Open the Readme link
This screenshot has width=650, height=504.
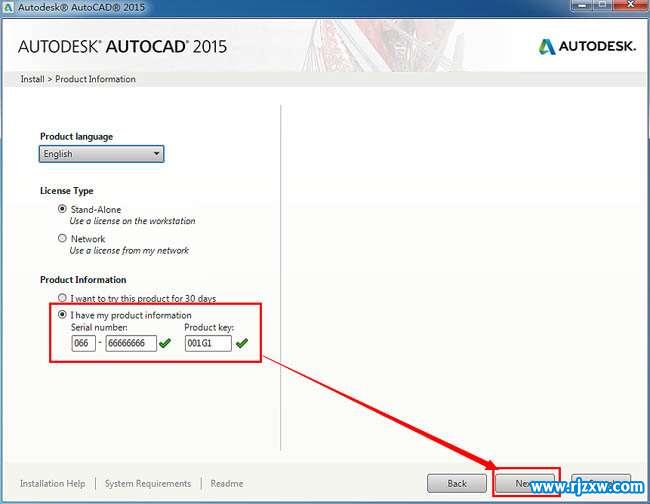(x=227, y=483)
